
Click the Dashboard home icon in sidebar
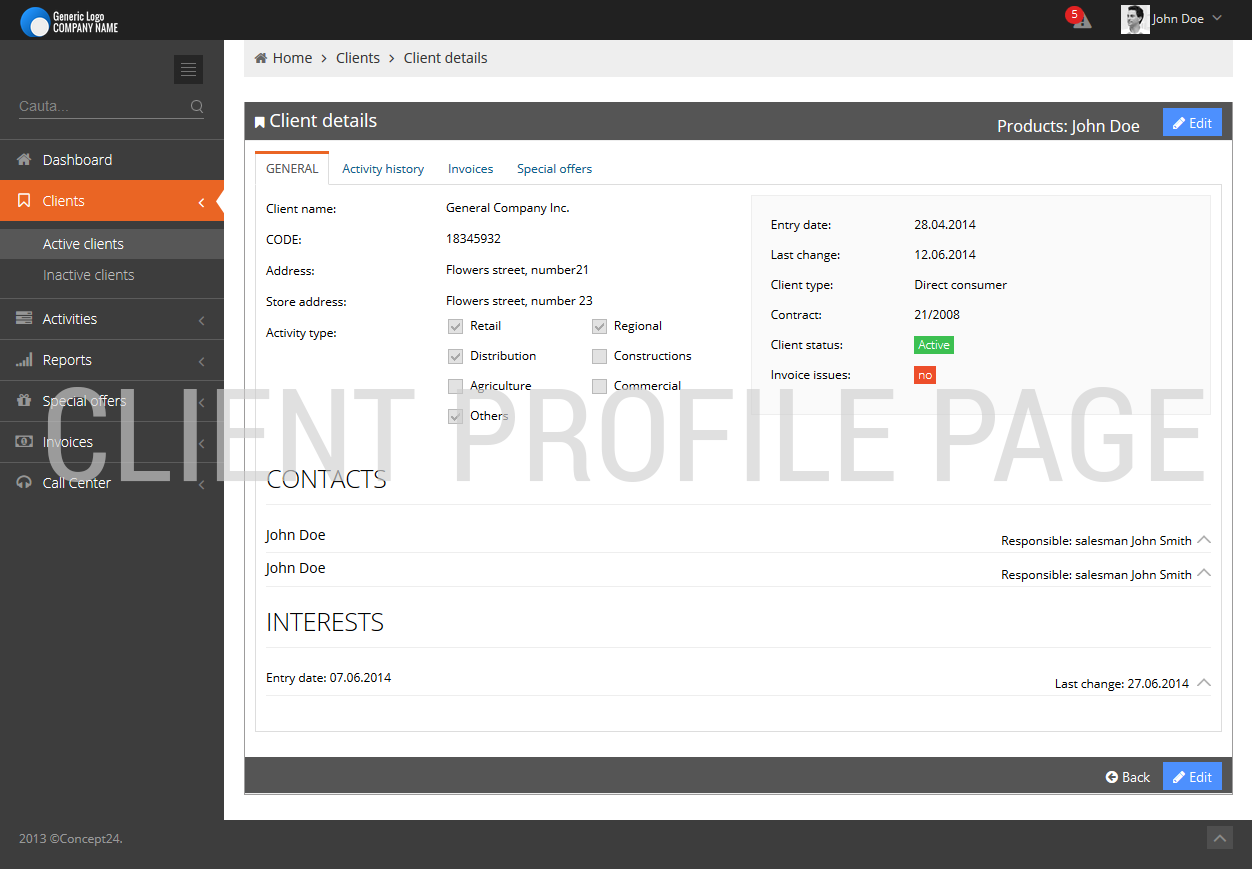coord(24,160)
